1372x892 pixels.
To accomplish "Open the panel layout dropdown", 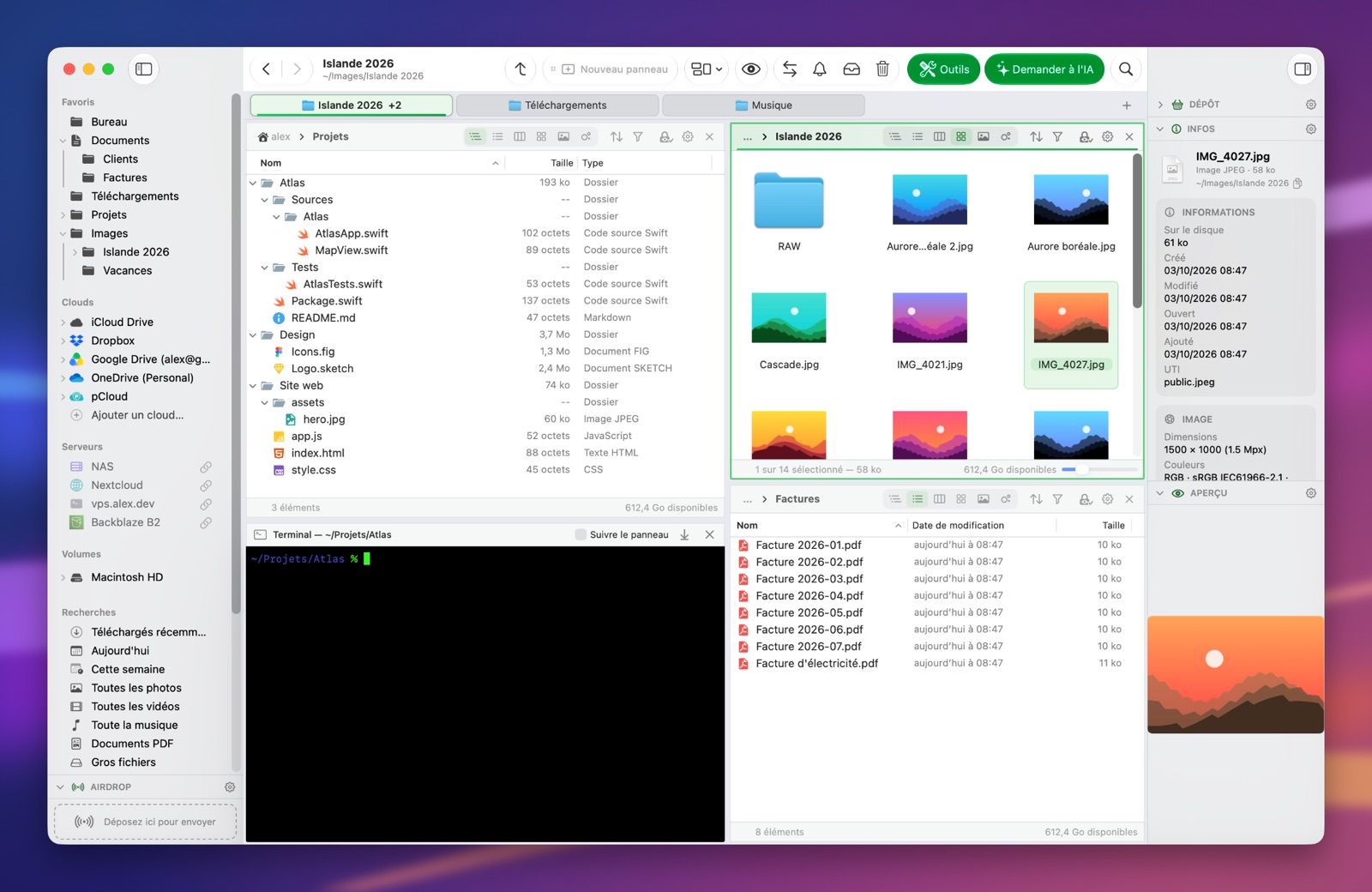I will point(707,69).
